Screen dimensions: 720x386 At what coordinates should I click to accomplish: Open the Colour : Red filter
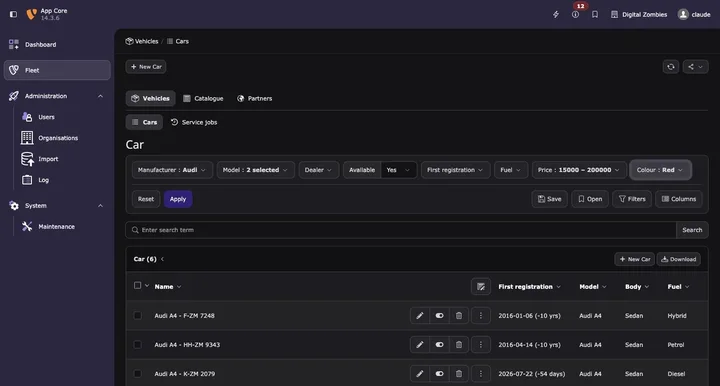coord(660,170)
